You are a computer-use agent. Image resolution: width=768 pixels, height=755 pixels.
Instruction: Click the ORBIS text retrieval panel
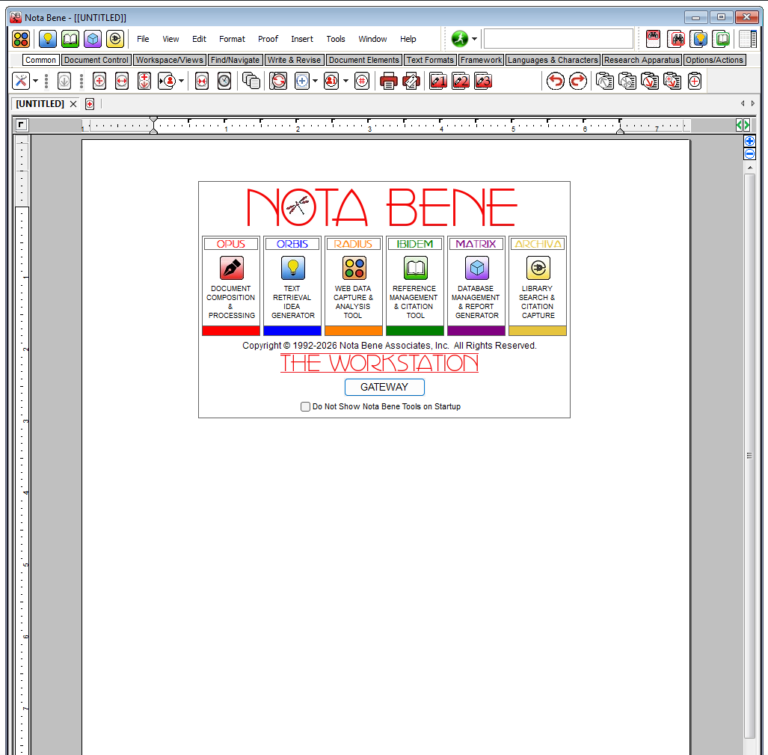pyautogui.click(x=292, y=286)
